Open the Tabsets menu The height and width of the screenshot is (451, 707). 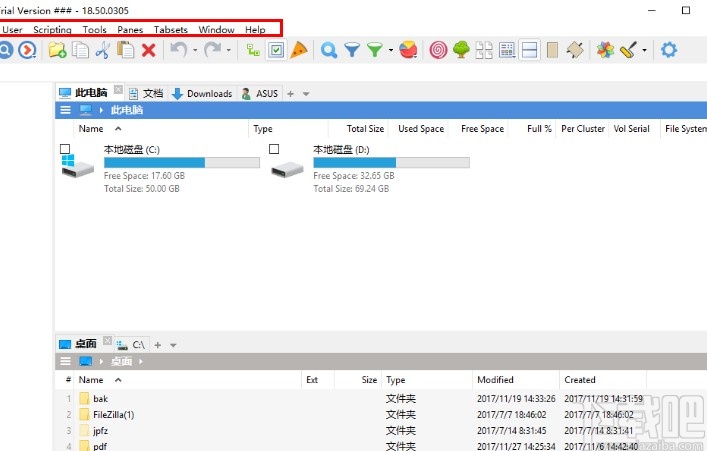(x=171, y=30)
